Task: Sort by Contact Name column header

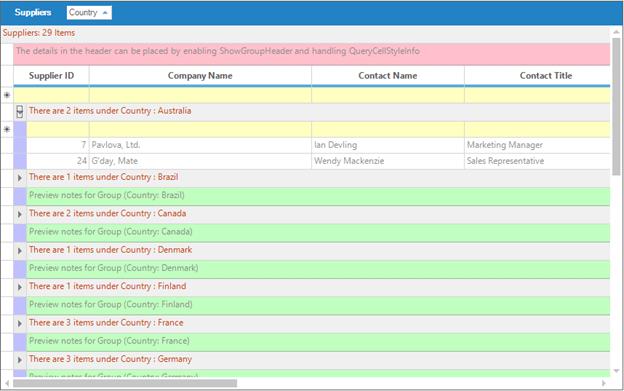Action: click(x=388, y=76)
